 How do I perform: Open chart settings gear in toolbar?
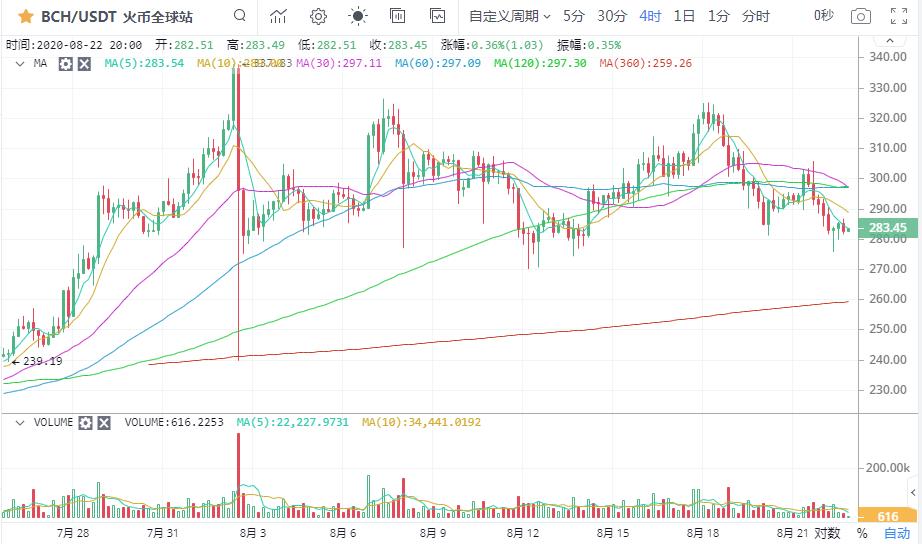(x=318, y=16)
